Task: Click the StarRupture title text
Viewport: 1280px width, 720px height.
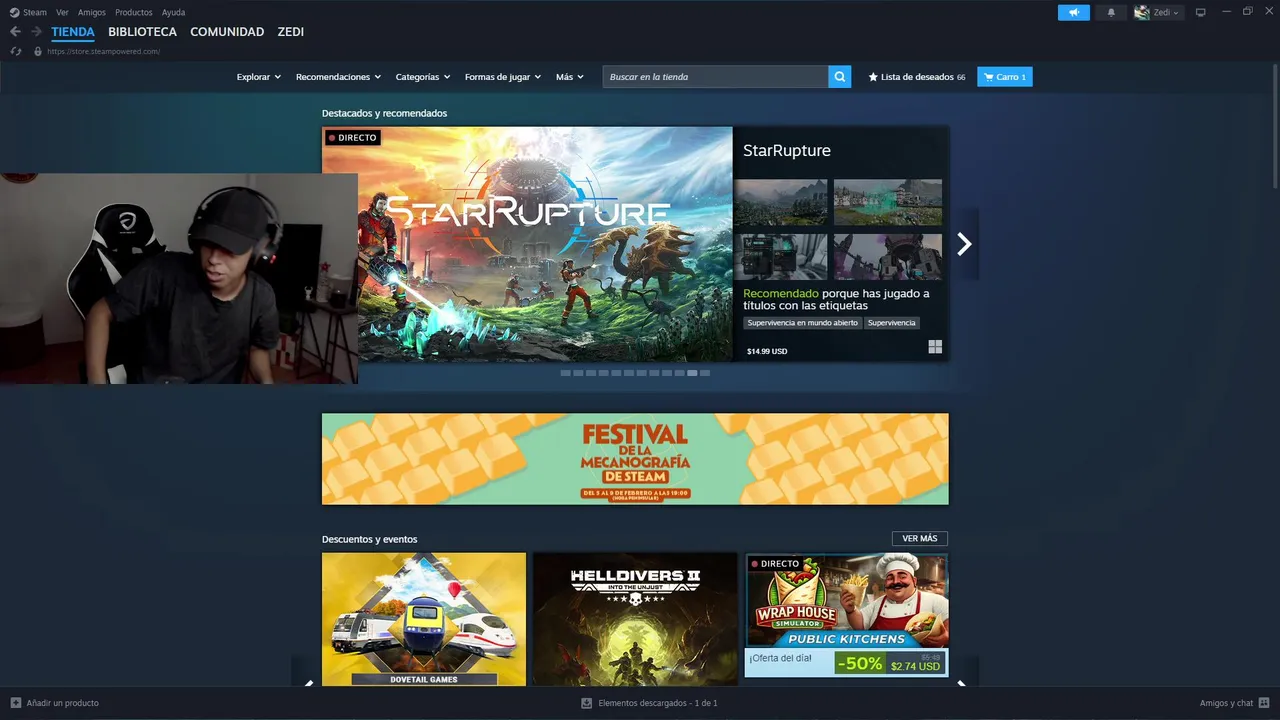Action: pos(787,151)
